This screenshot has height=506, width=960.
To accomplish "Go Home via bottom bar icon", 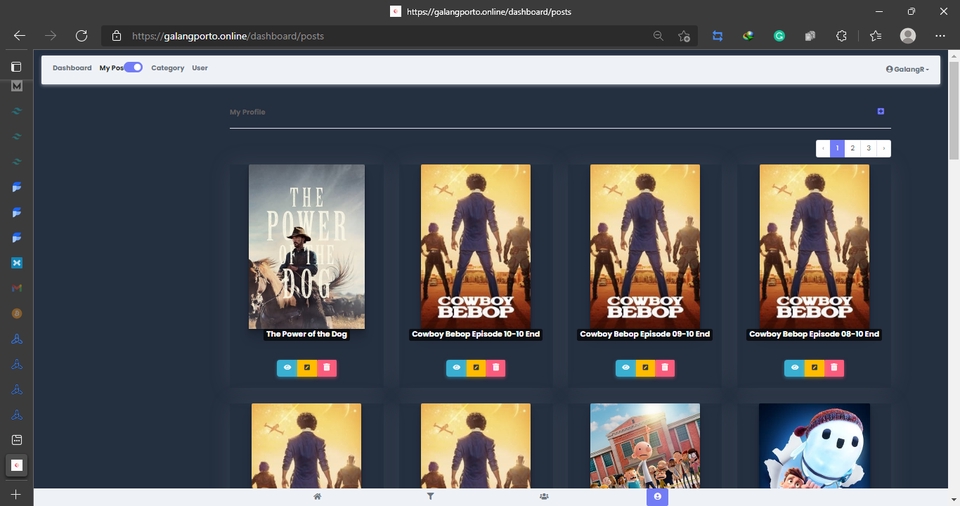I will click(317, 497).
